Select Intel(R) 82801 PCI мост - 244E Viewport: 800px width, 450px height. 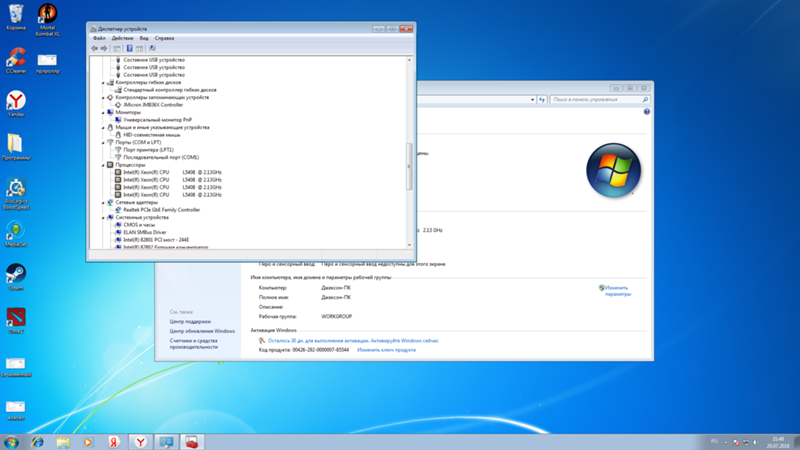[156, 240]
